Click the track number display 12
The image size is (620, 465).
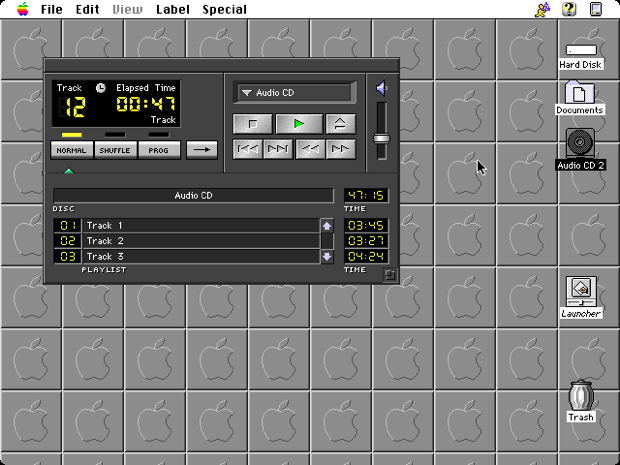(72, 107)
